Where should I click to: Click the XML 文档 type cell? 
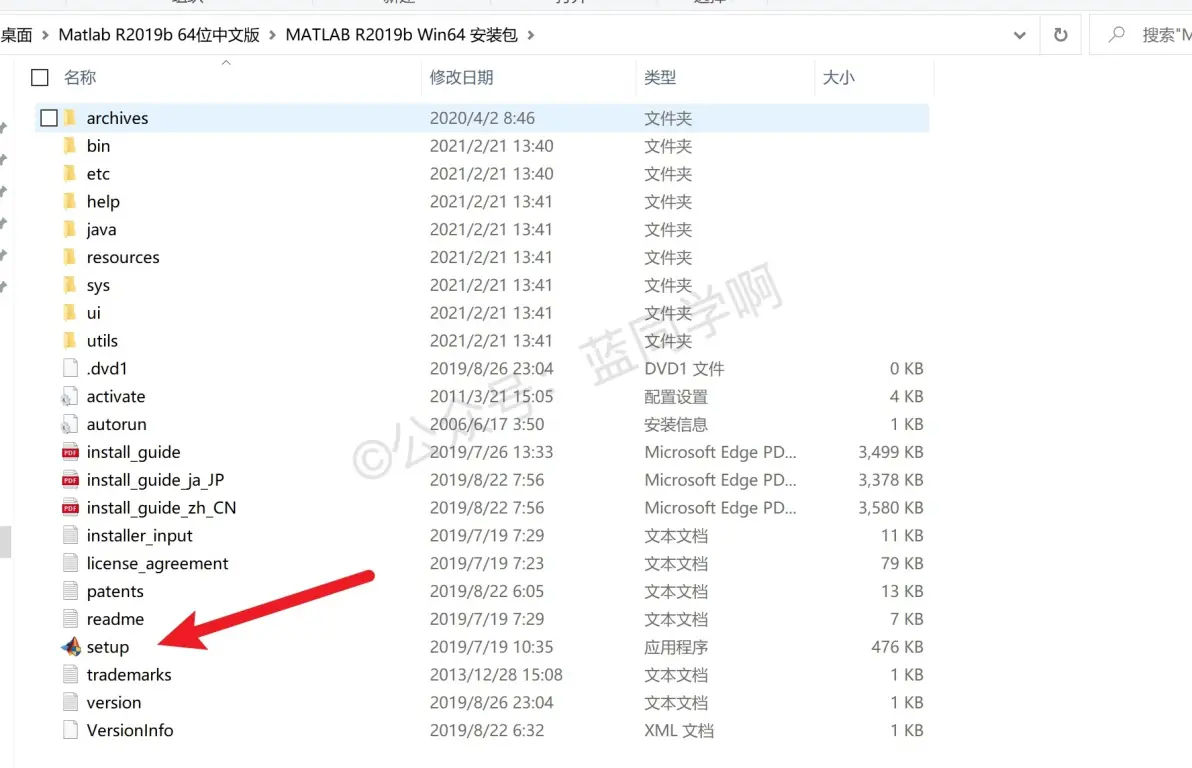pos(679,730)
